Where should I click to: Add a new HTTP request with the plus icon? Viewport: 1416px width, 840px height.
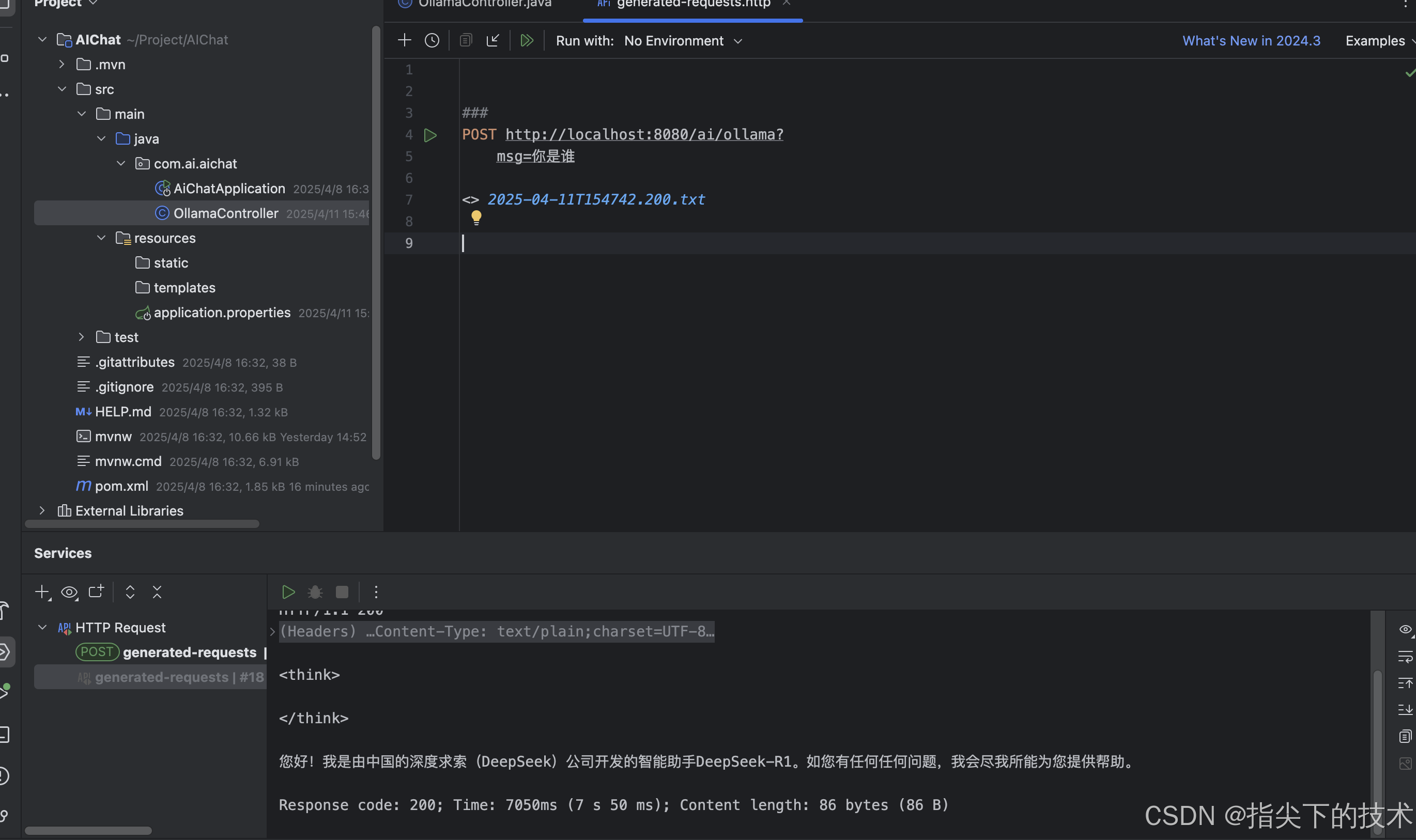pos(404,40)
